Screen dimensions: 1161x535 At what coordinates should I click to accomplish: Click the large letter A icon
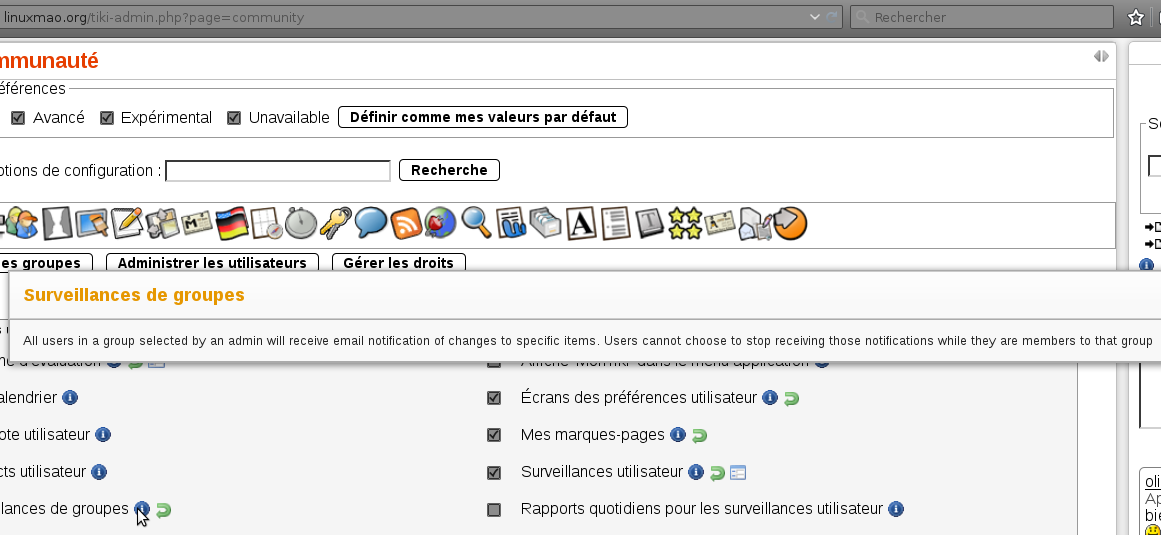coord(581,223)
